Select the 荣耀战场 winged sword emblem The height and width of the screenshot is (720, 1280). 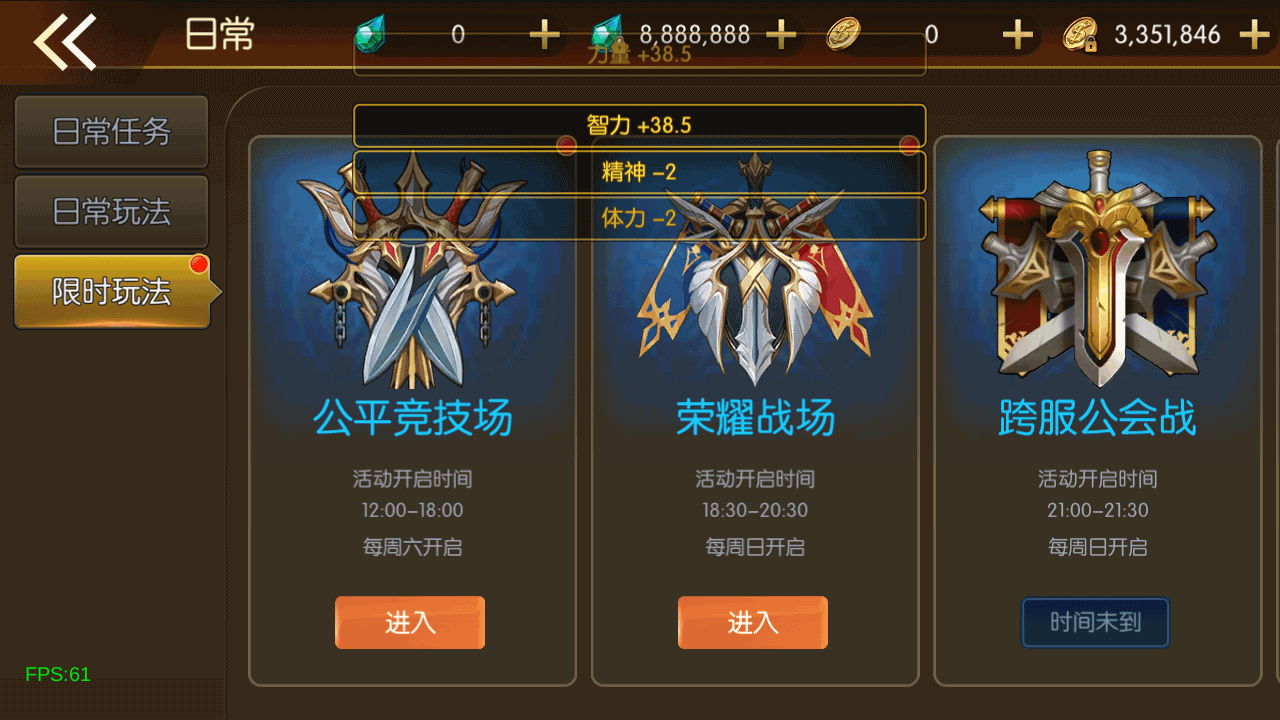755,270
